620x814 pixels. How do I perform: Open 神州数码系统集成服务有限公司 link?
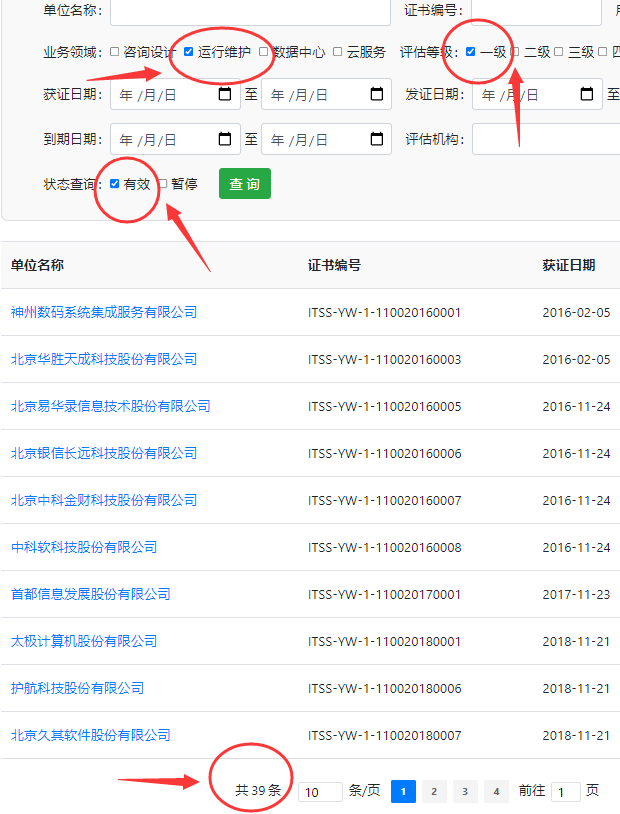104,312
